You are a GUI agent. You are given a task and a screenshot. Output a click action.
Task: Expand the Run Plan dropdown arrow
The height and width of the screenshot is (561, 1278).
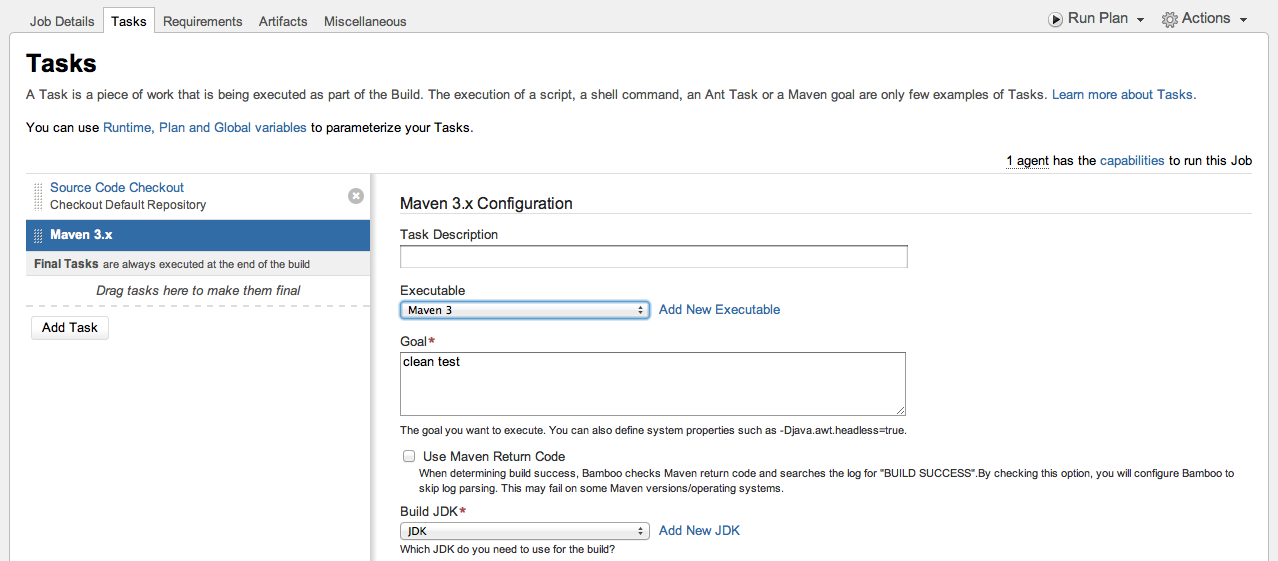click(1140, 20)
